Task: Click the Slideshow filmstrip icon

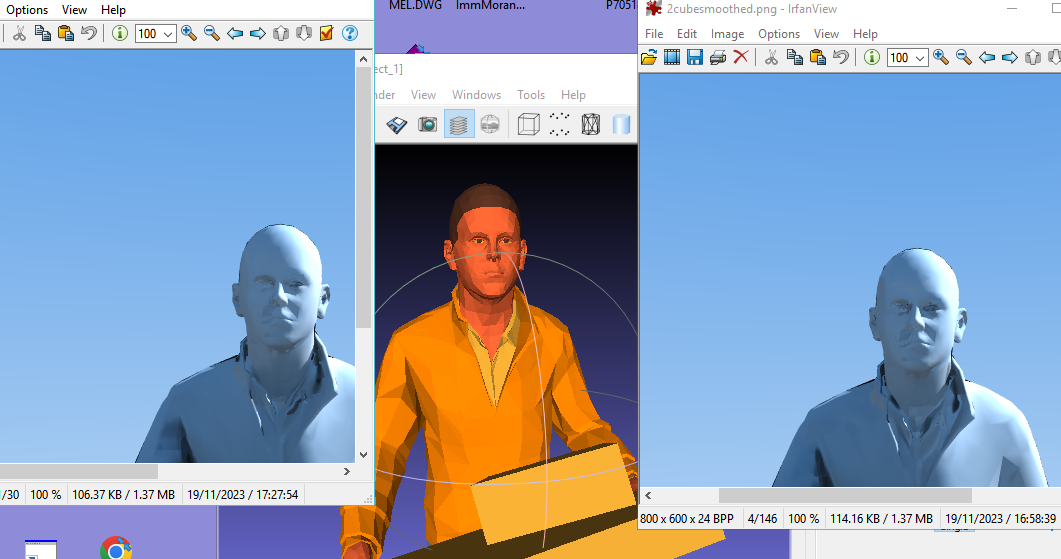Action: coord(672,58)
